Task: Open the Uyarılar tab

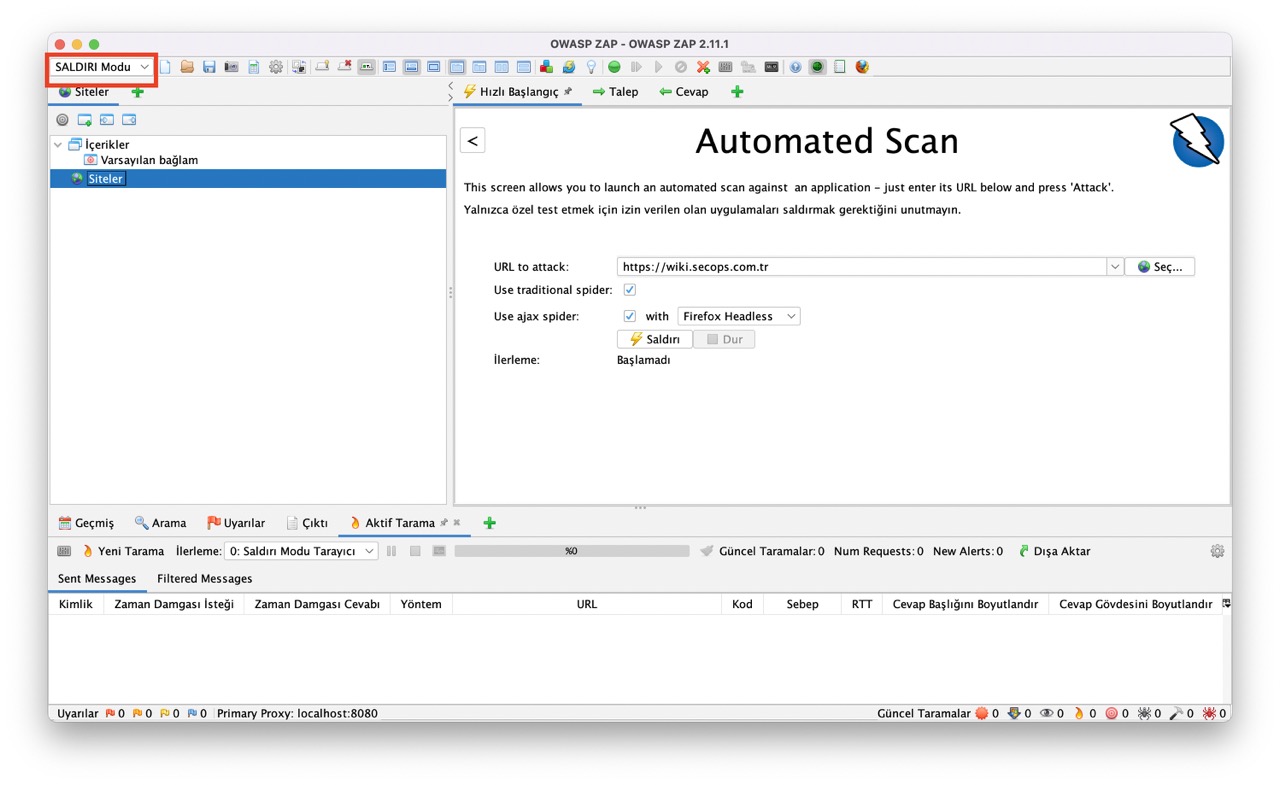Action: pyautogui.click(x=236, y=523)
